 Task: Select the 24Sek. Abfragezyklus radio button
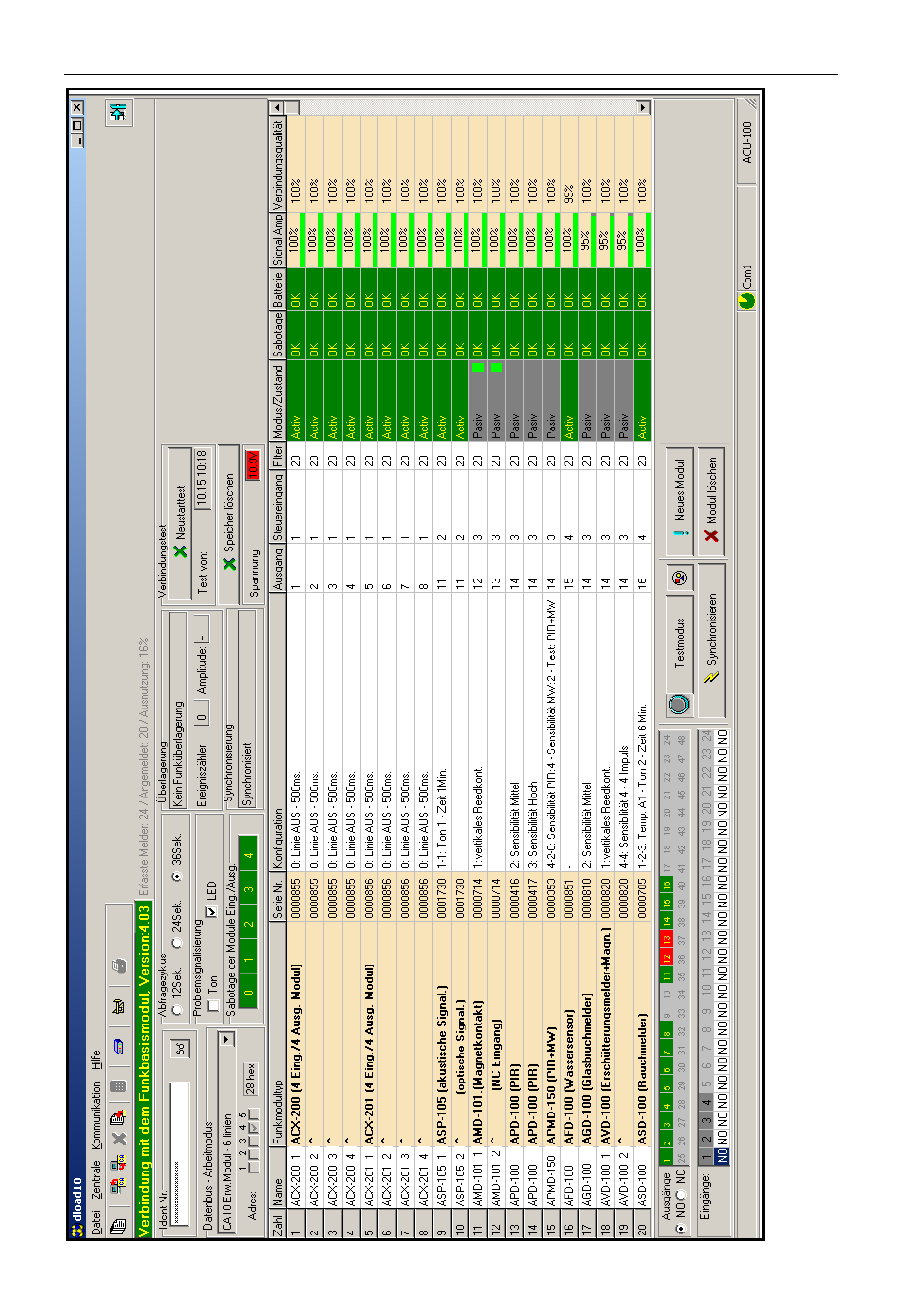[x=176, y=942]
